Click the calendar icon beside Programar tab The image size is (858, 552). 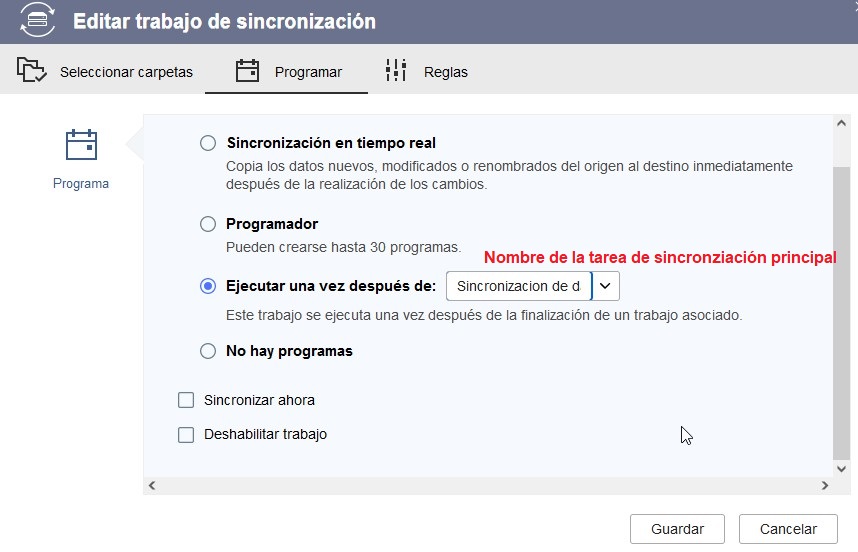[x=247, y=71]
